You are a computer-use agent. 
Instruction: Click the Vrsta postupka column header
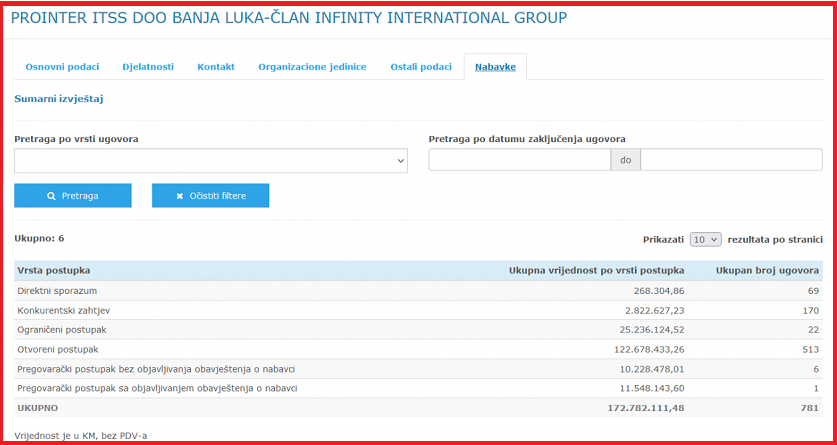click(53, 271)
